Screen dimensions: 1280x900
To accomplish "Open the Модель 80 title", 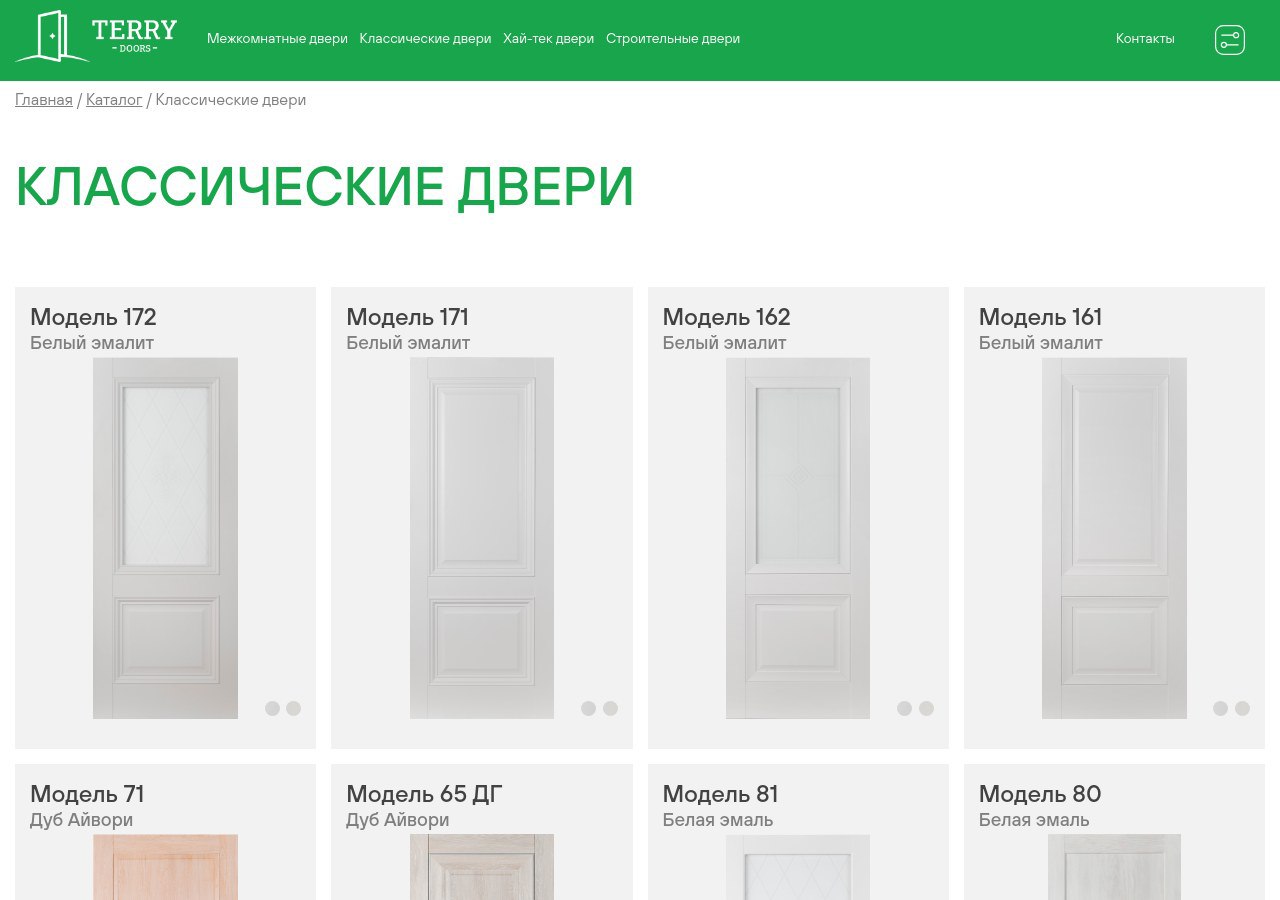I will coord(1040,794).
